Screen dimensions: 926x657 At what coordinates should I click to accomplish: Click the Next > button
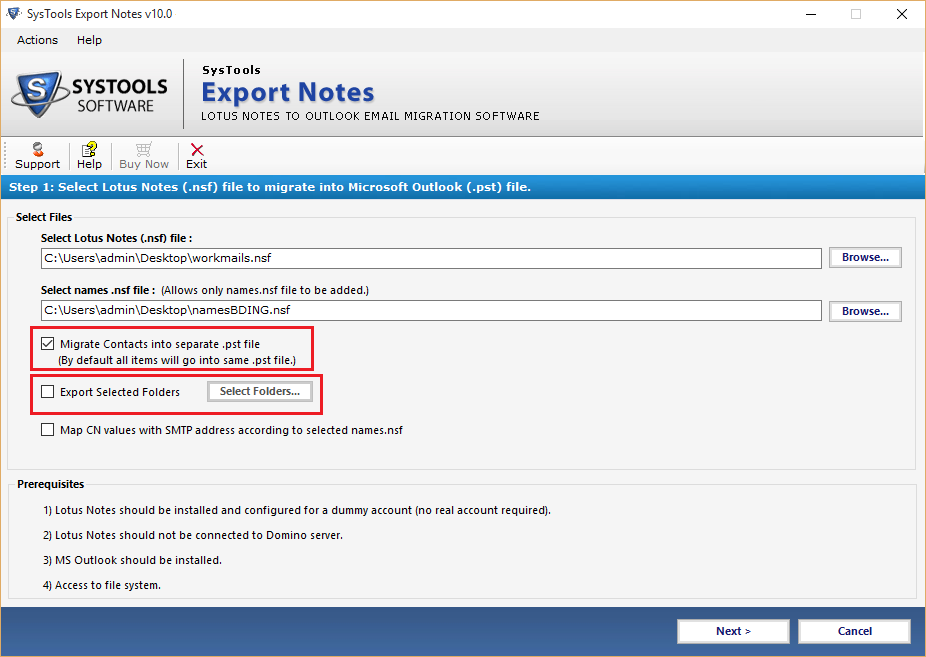[x=733, y=631]
